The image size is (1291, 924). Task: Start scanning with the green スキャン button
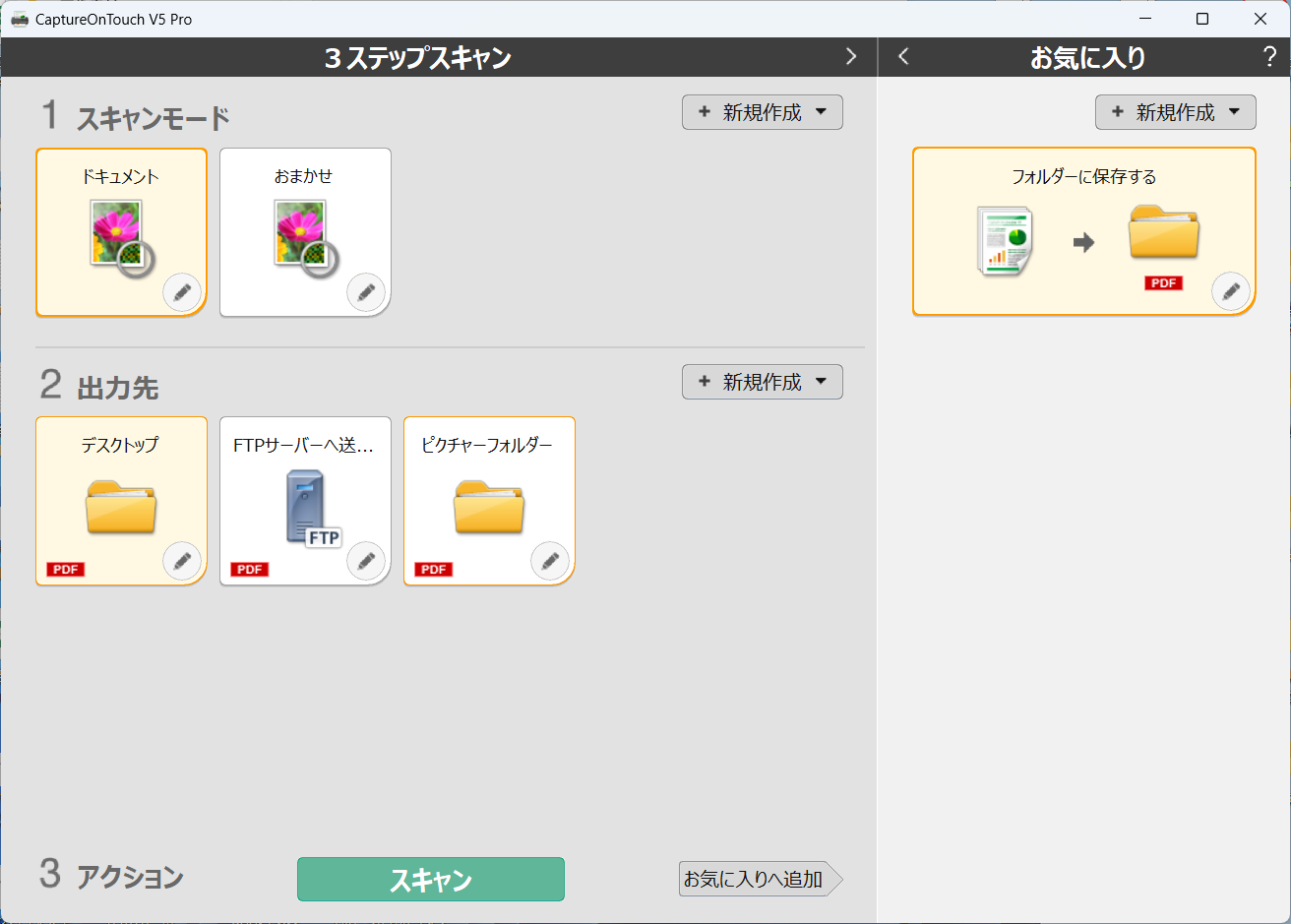431,880
